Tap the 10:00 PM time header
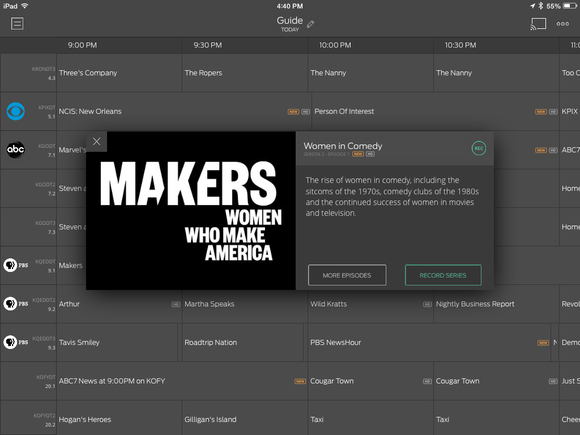The width and height of the screenshot is (580, 435). pyautogui.click(x=335, y=45)
